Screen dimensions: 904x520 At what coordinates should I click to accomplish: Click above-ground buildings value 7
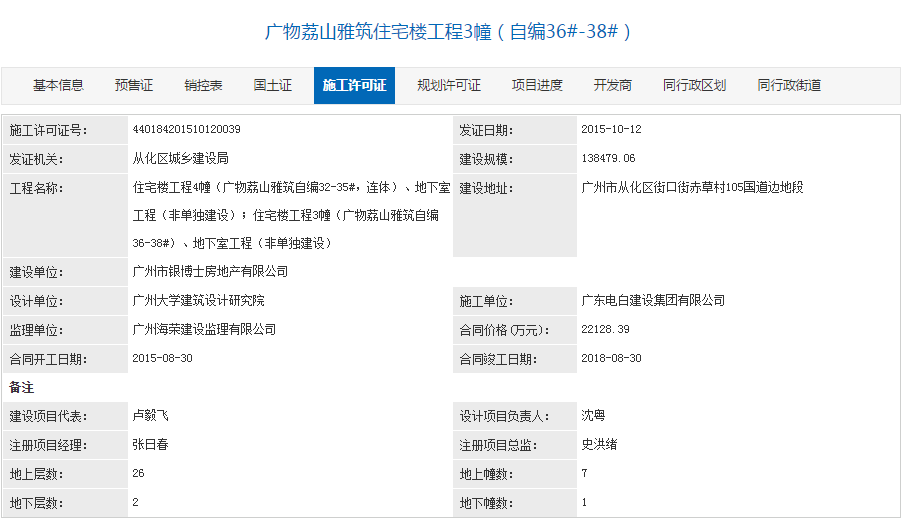tap(585, 473)
